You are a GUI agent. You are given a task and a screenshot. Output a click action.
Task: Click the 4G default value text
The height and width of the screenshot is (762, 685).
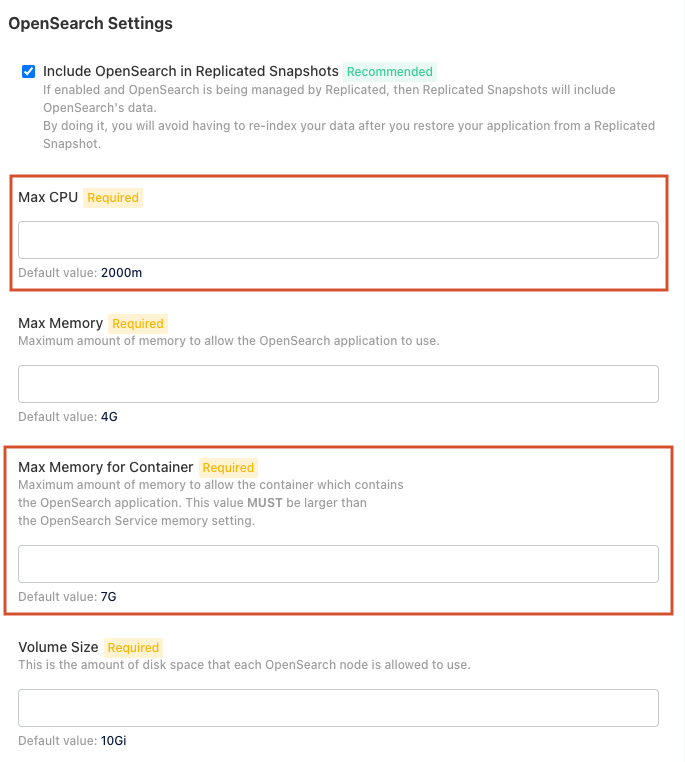click(109, 416)
